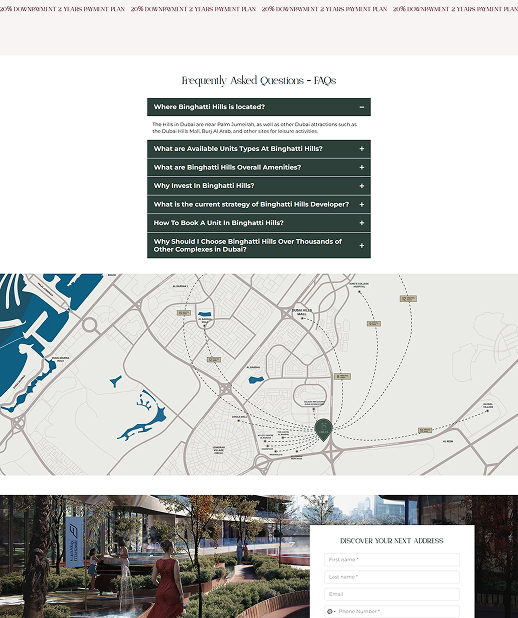518x618 pixels.
Task: Focus the Last name field
Action: (392, 577)
